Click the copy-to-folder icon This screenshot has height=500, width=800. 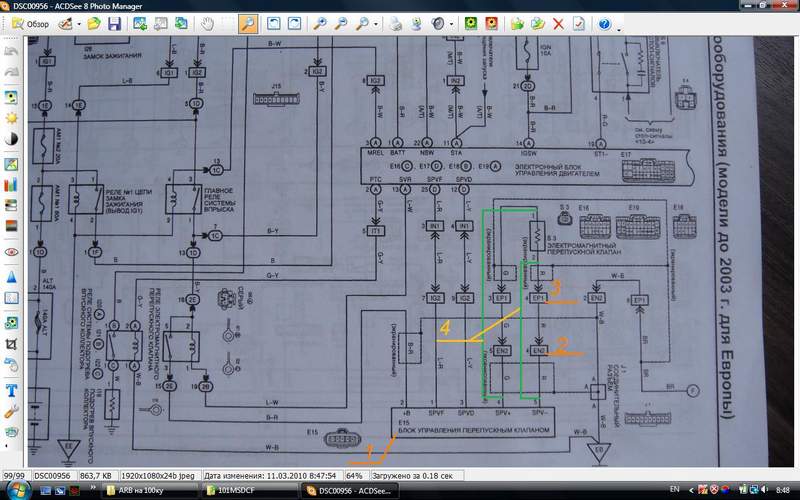point(517,24)
